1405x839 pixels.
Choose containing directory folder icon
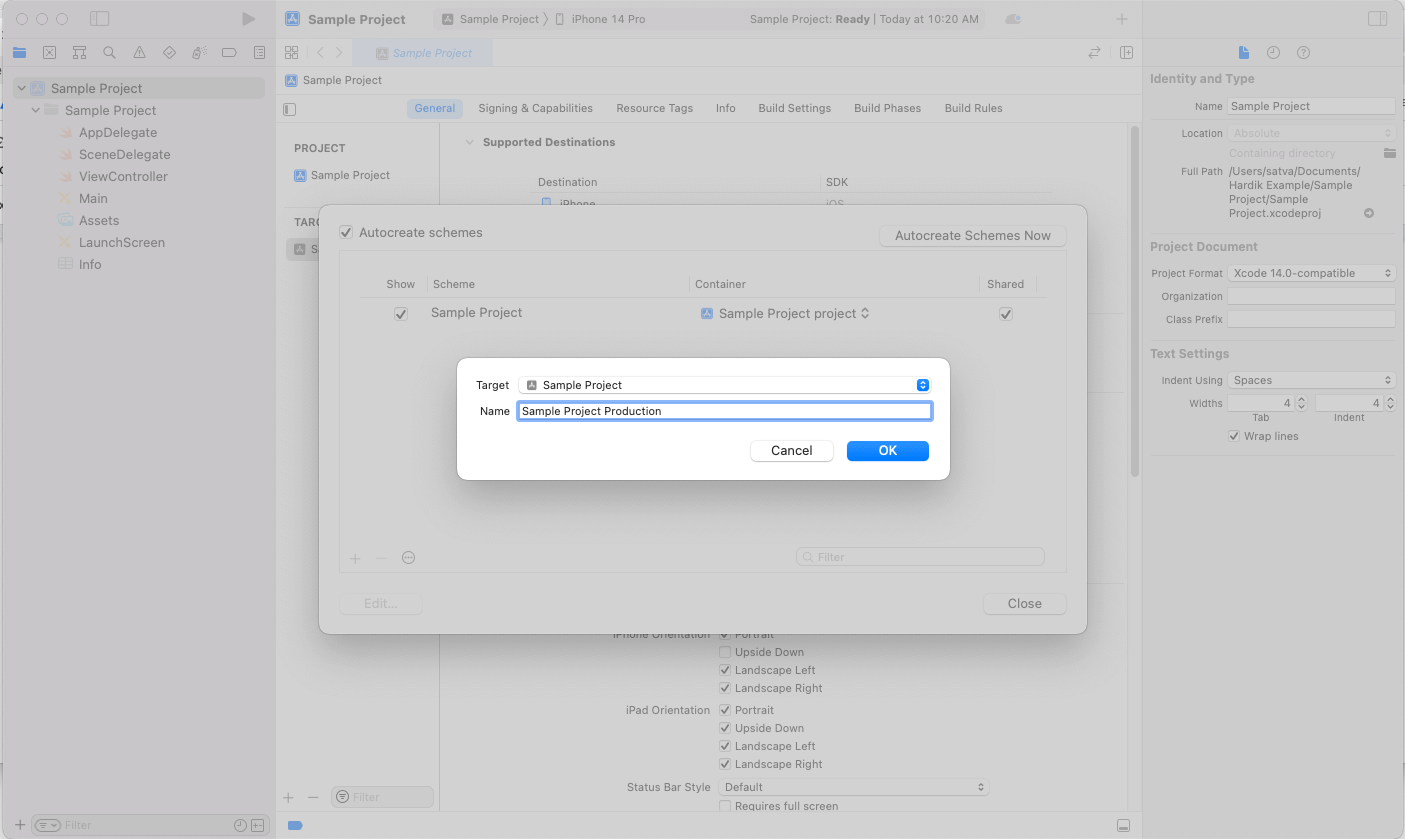point(1389,153)
